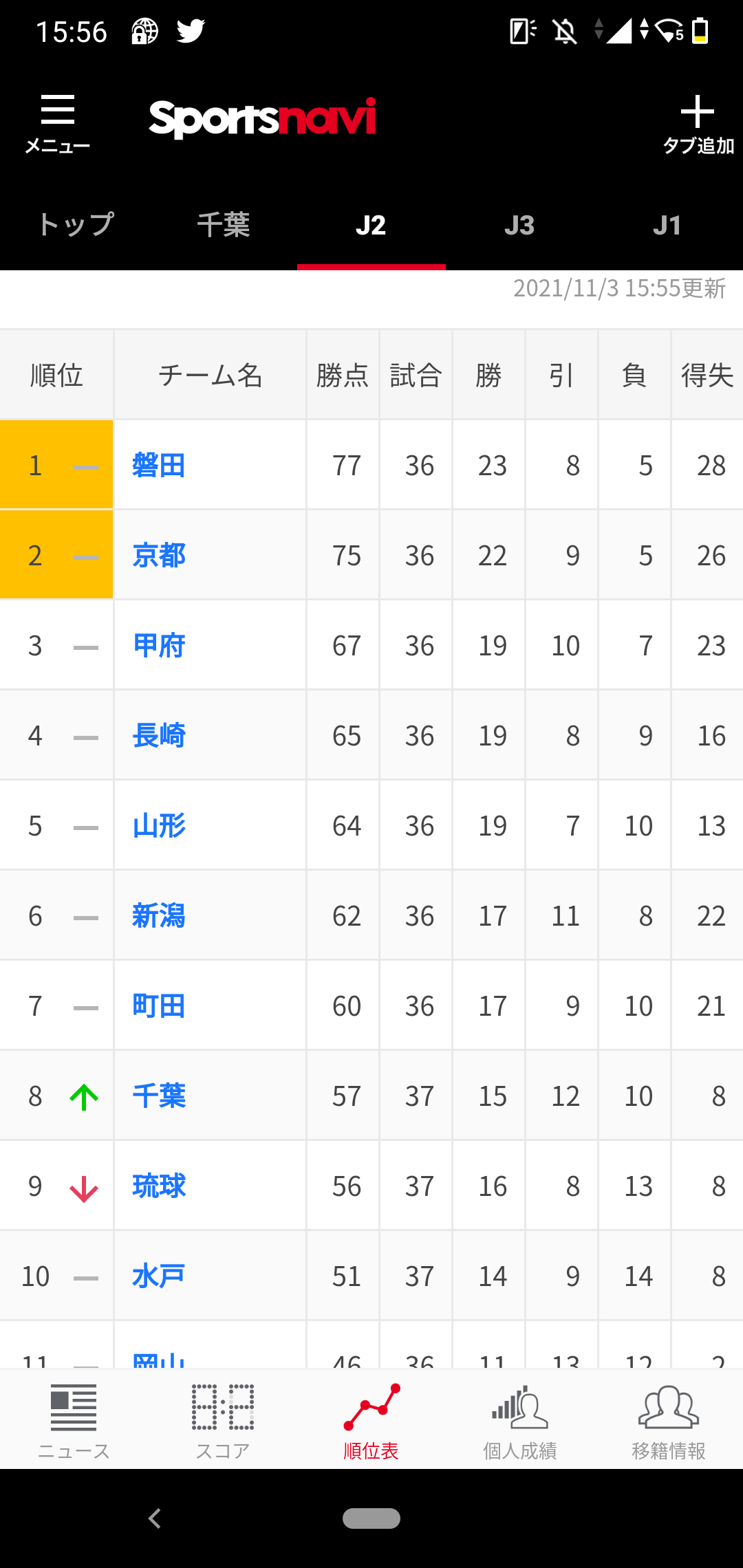Open the 移籍情報 people icon

pyautogui.click(x=669, y=1407)
